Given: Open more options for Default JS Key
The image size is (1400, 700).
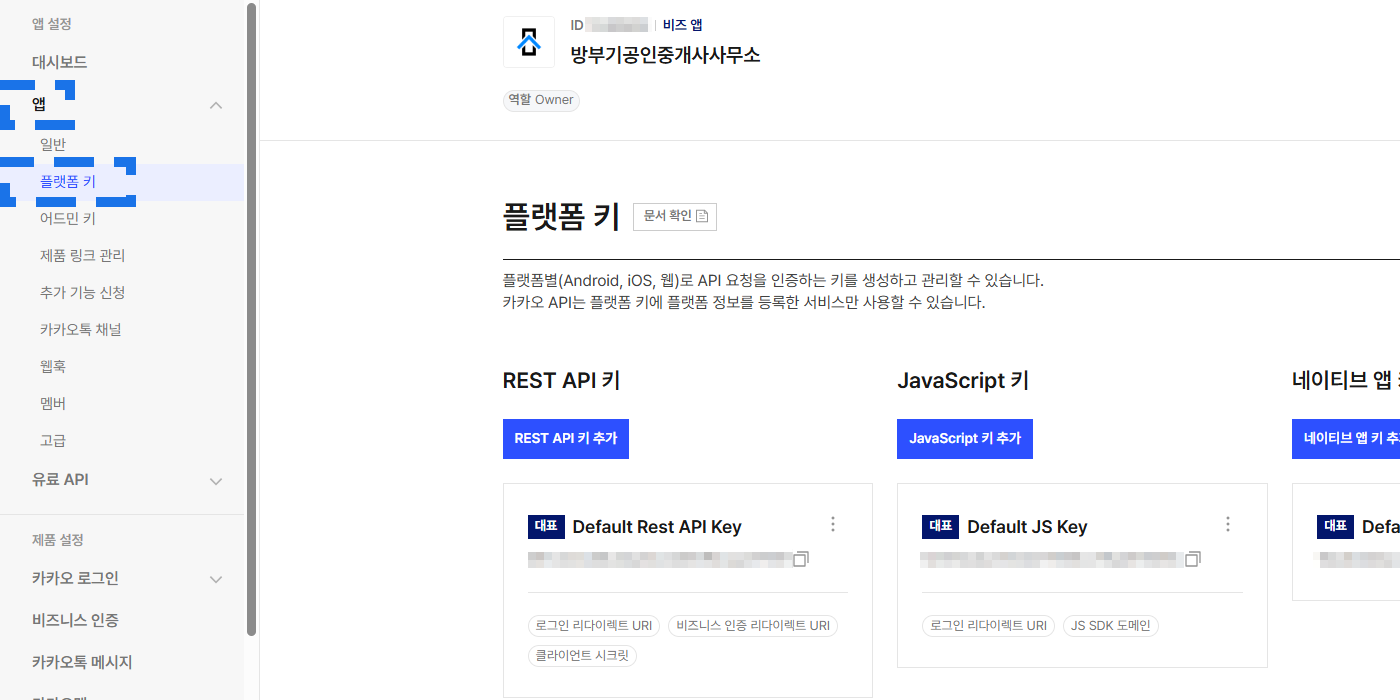Looking at the screenshot, I should [x=1228, y=525].
